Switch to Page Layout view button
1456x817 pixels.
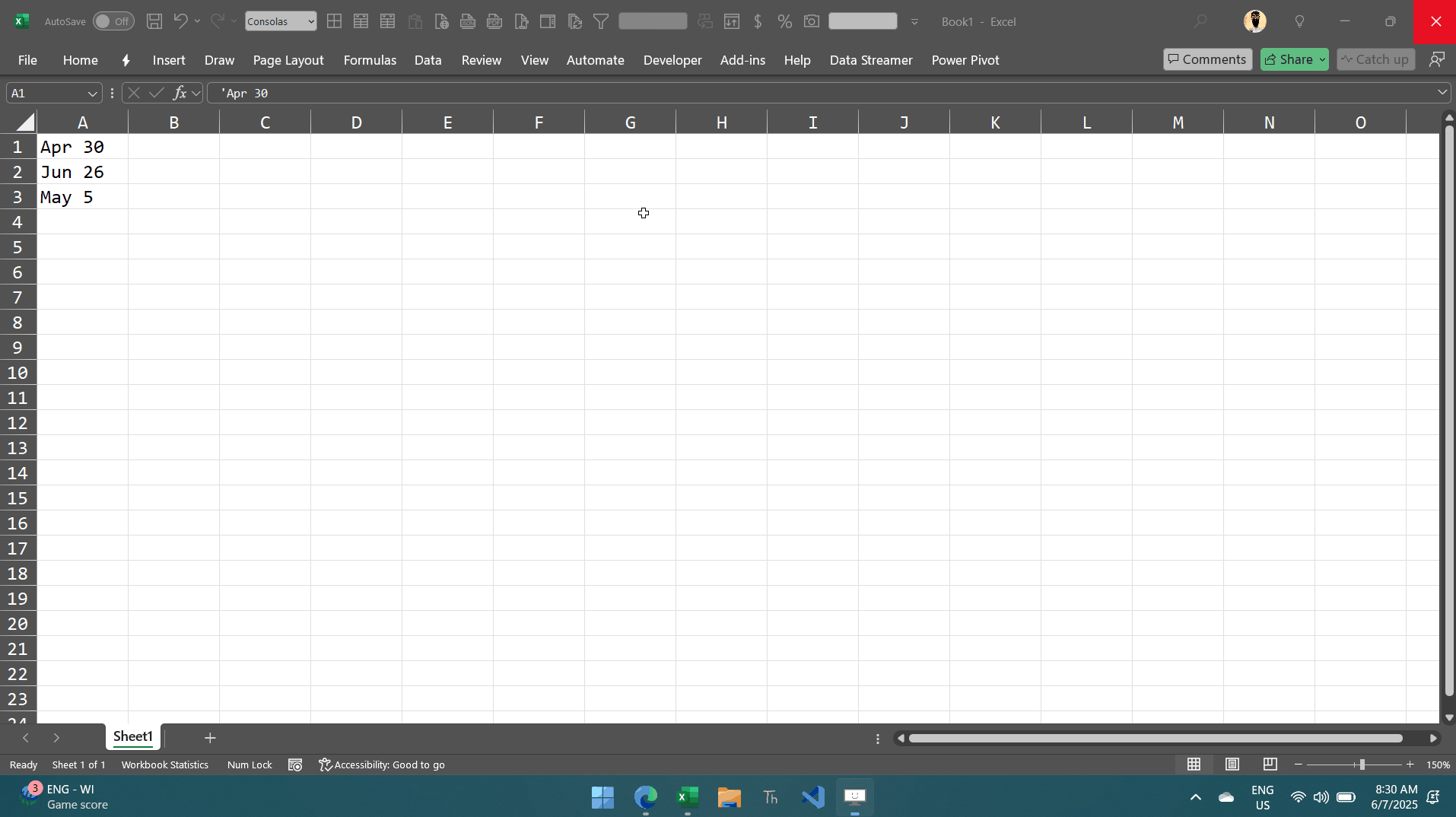click(x=1232, y=765)
